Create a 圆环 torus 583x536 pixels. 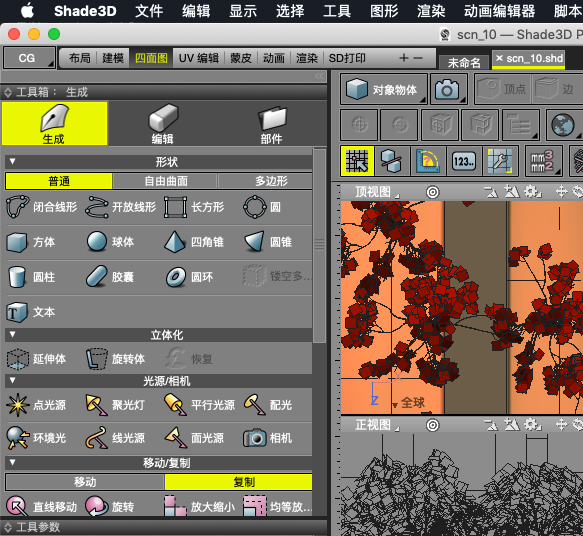coord(190,277)
